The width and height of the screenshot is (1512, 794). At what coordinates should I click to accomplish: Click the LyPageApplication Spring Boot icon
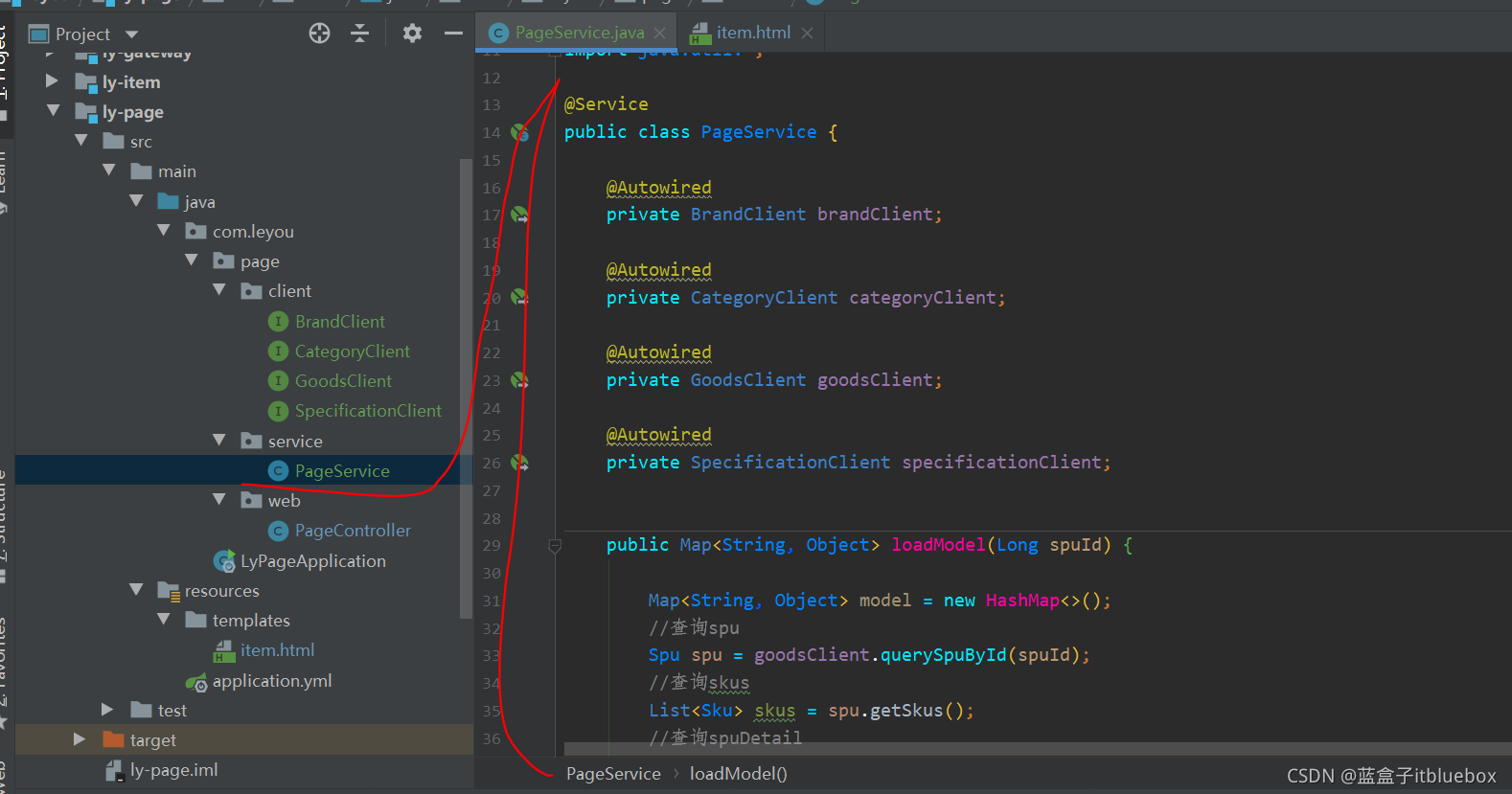(x=224, y=561)
